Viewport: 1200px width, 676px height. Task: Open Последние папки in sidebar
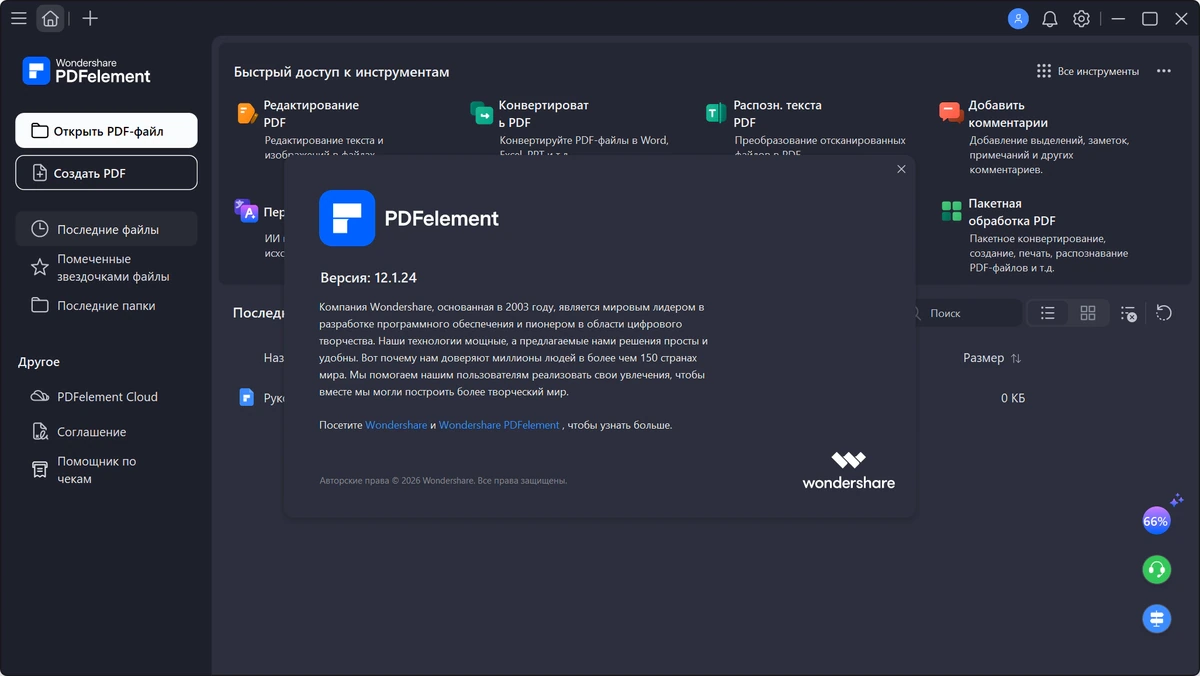[x=106, y=305]
